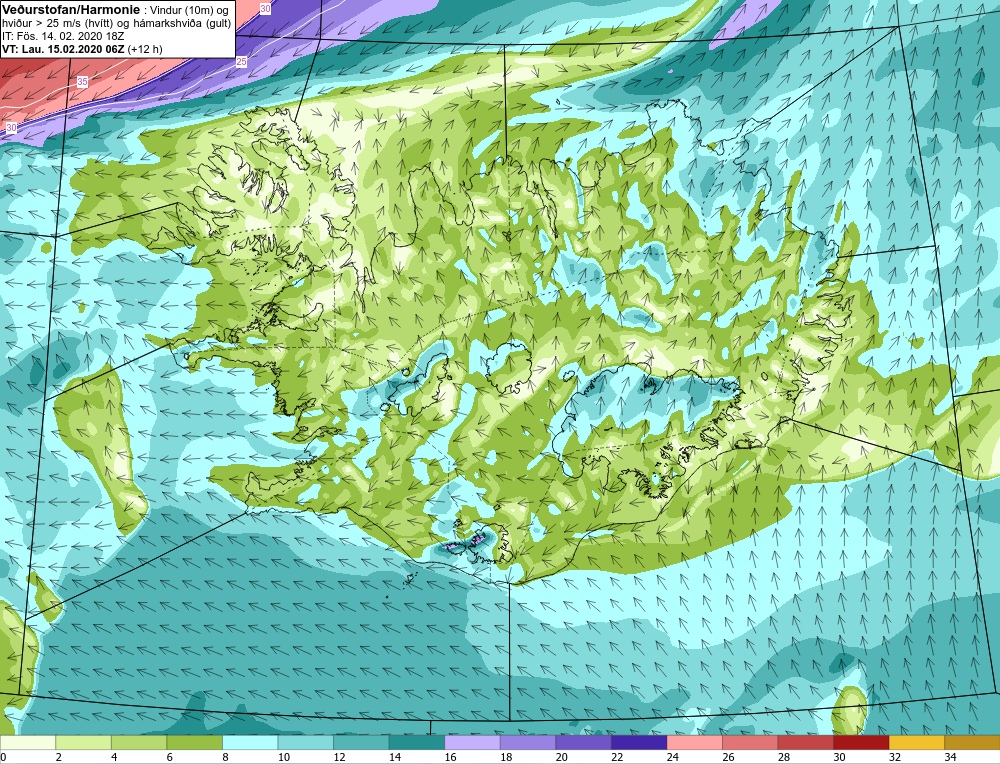Click the '28' tick label on the color scale
The width and height of the screenshot is (1000, 764).
point(783,757)
